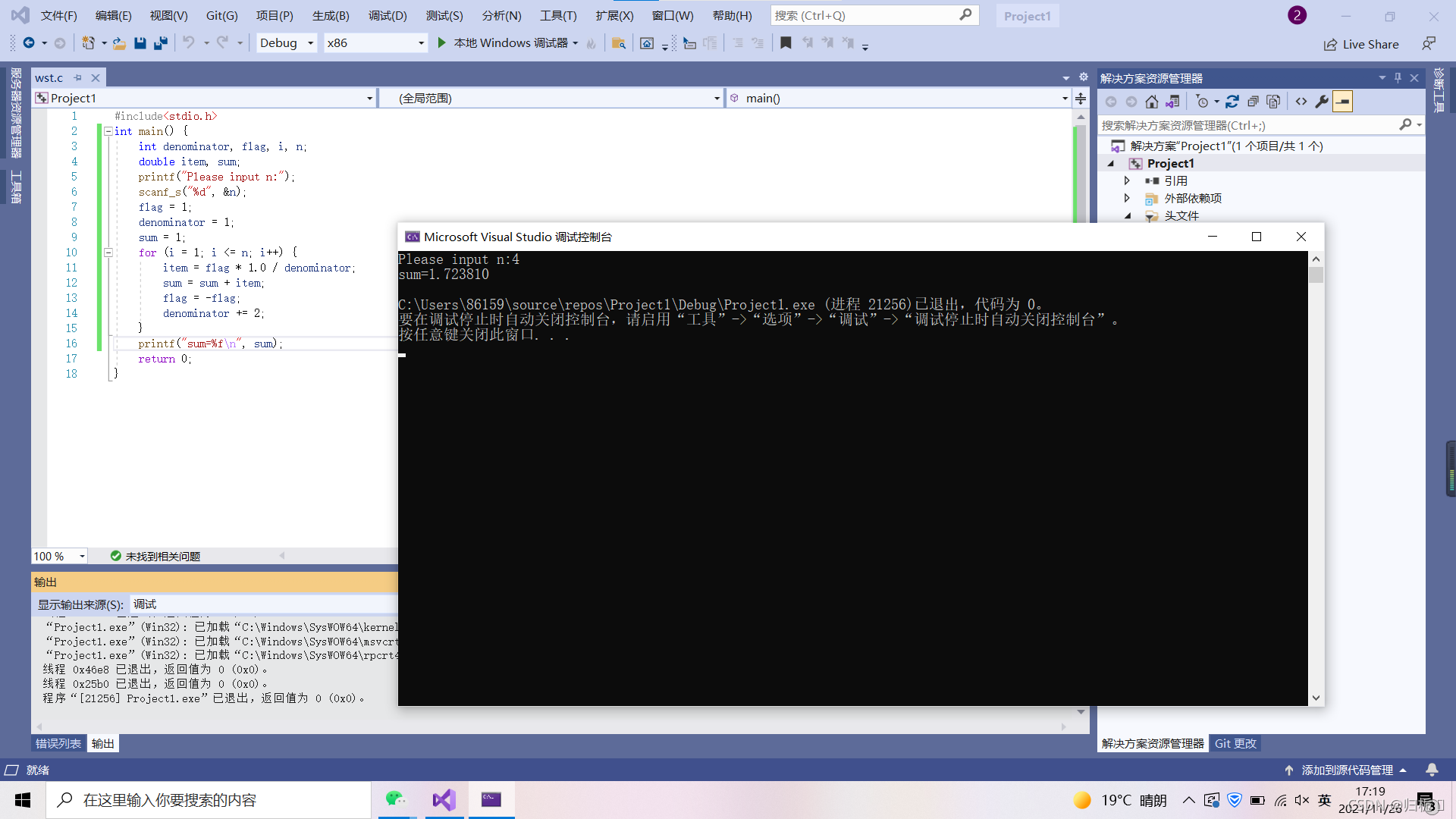Click the Undo arrow icon

(x=189, y=43)
